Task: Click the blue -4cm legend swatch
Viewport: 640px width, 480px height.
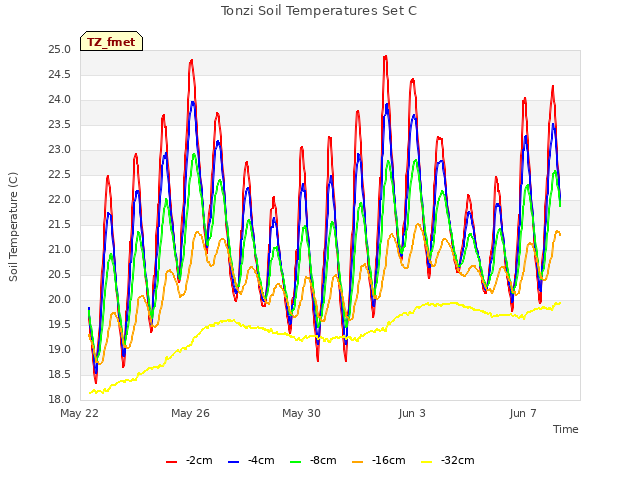Action: 233,462
